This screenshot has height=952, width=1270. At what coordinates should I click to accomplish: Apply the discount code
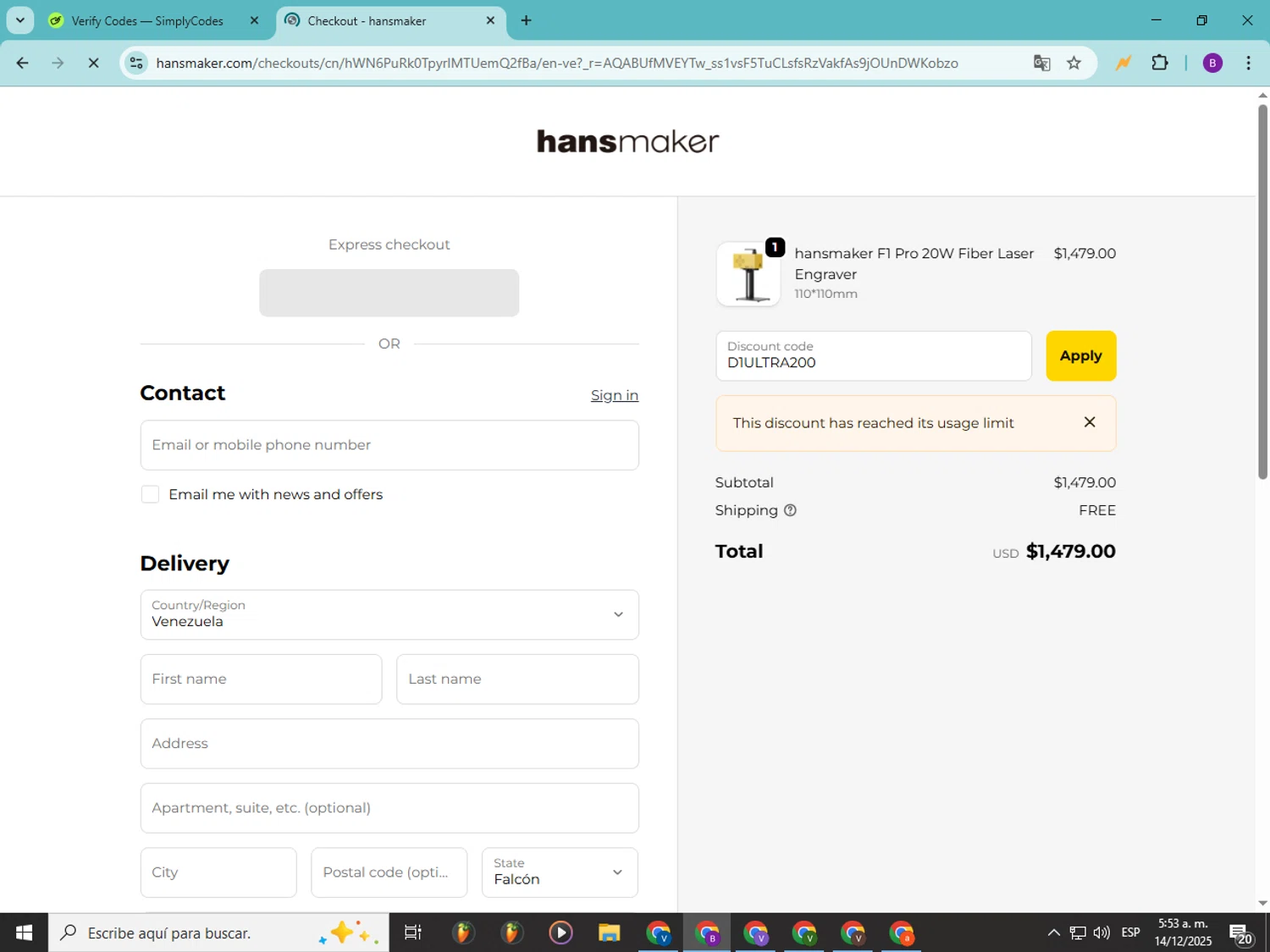(x=1080, y=355)
